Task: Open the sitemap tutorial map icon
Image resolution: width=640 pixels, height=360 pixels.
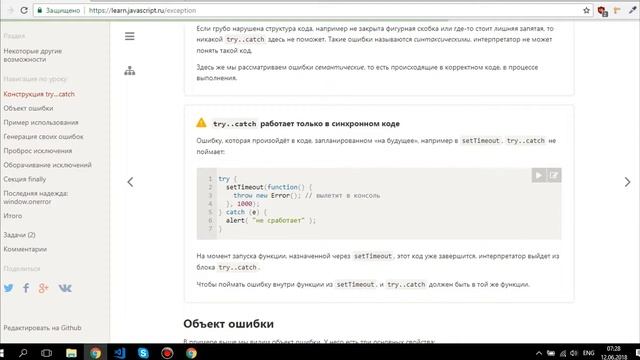Action: 129,71
